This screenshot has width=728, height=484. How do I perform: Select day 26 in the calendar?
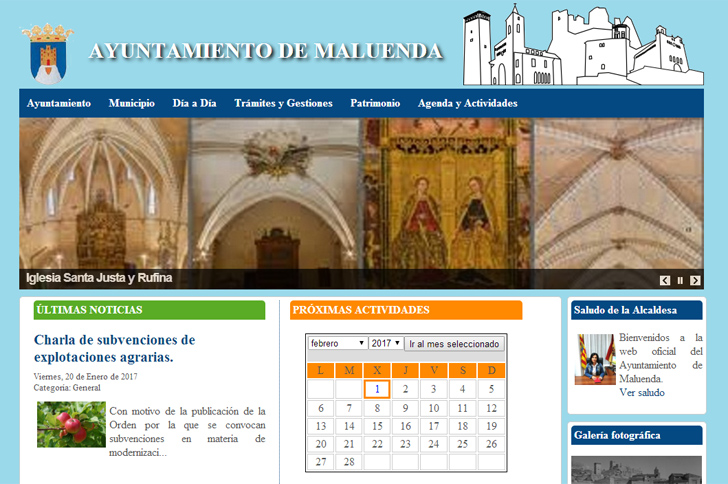pyautogui.click(x=491, y=445)
